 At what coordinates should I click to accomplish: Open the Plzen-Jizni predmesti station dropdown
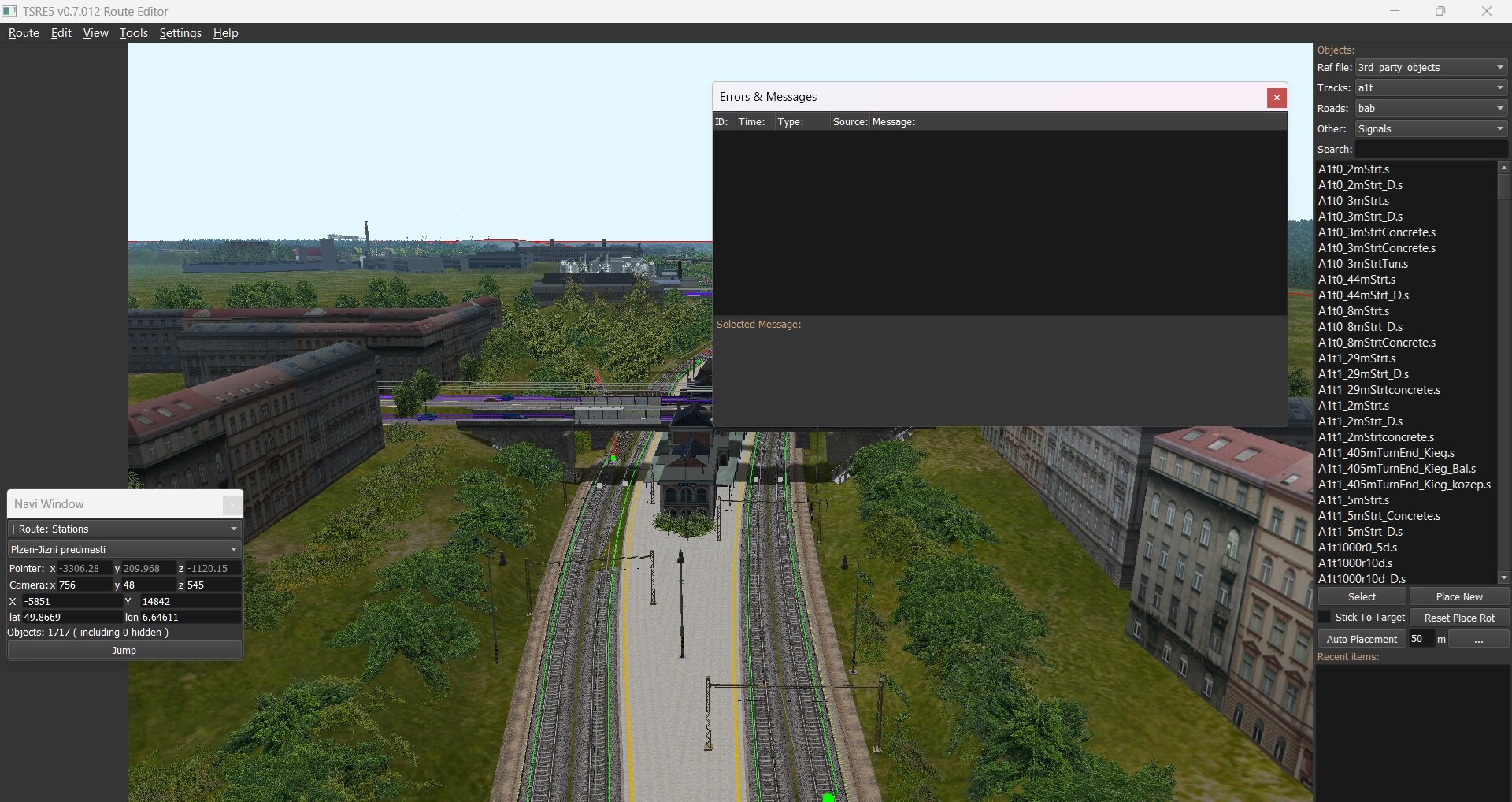coord(124,549)
